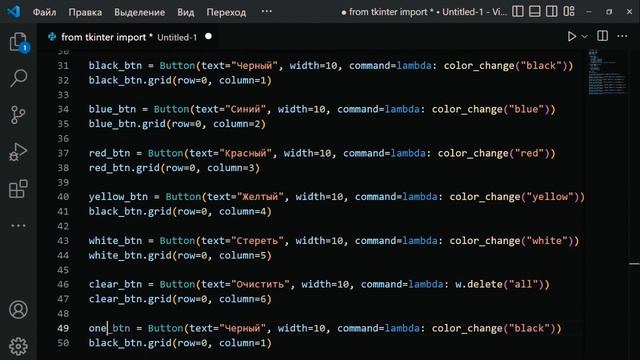
Task: Click the code minimap preview
Action: coord(607,72)
